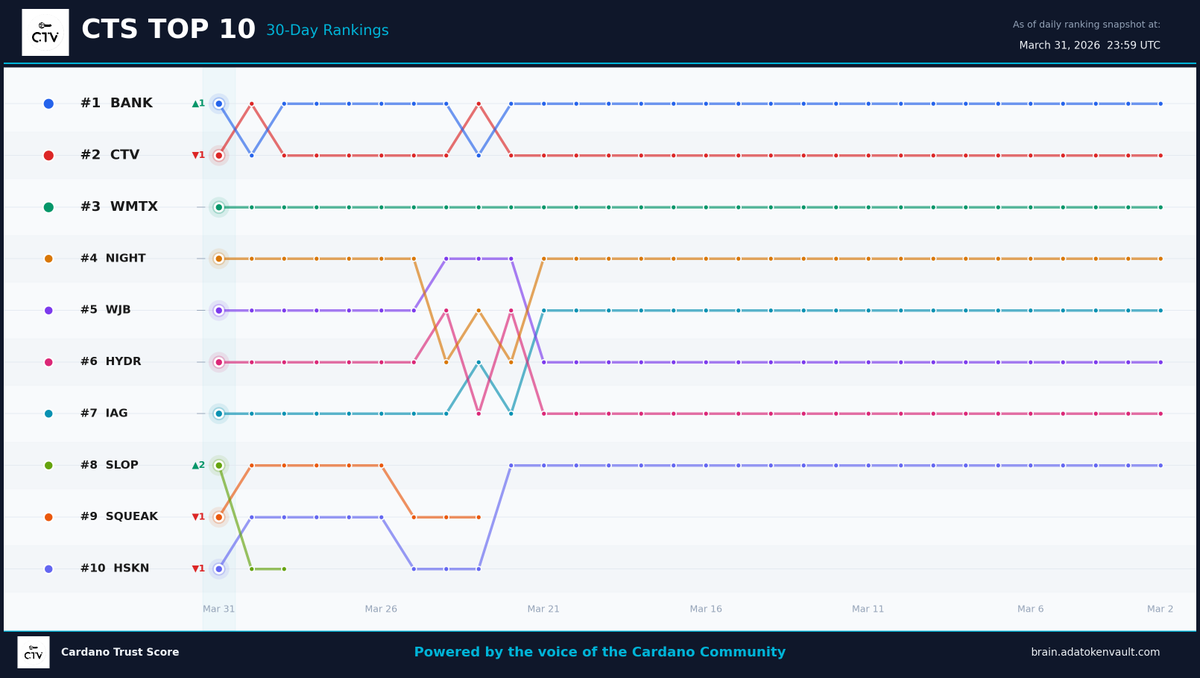Click the red CTV legend dot
Screen dimensions: 1200x678
[49, 155]
